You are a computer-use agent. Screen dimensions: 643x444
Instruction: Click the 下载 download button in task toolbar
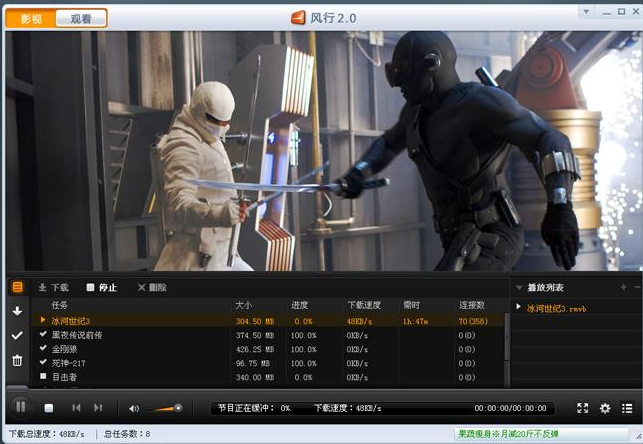point(53,287)
